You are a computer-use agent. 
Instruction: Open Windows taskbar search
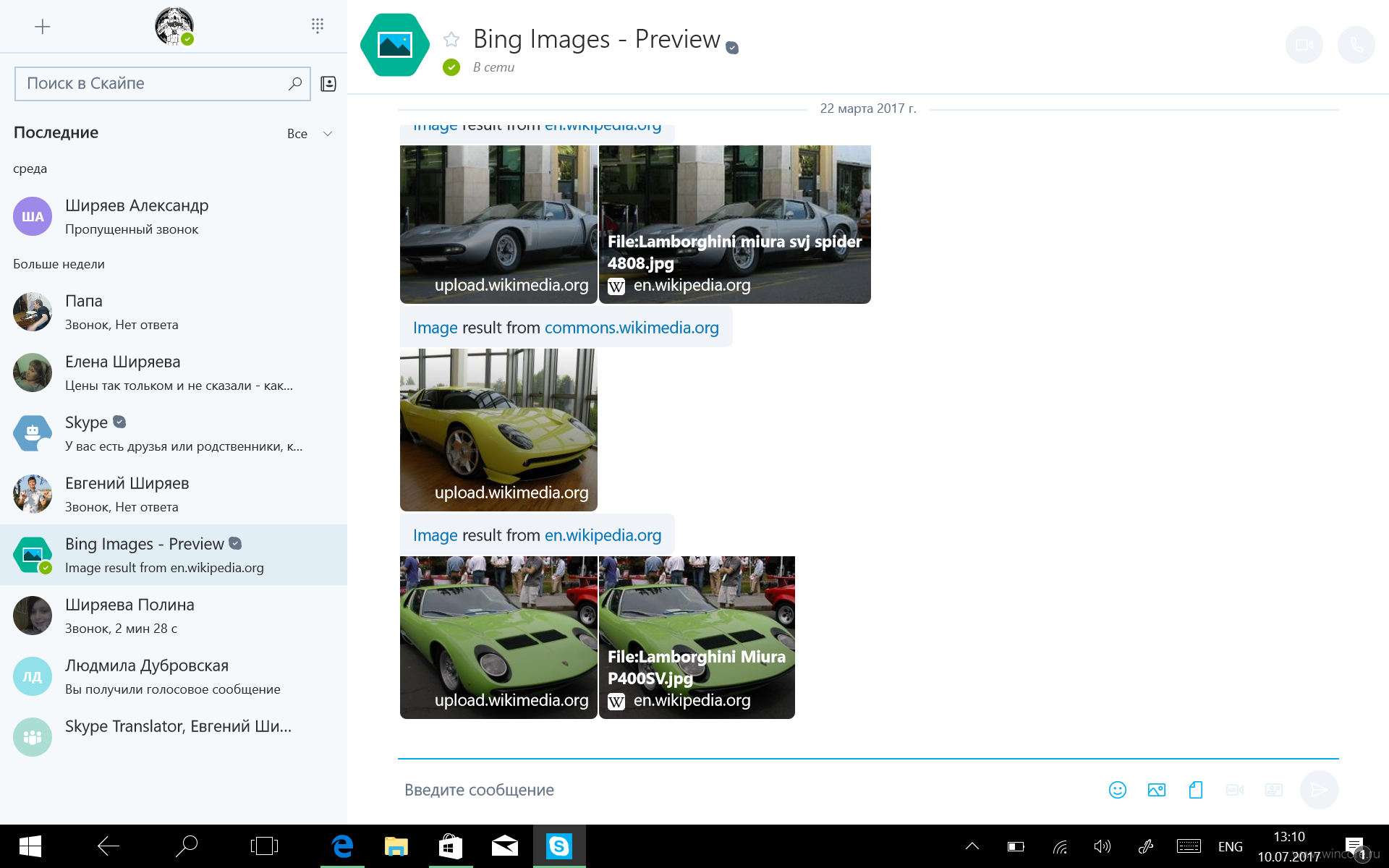[187, 846]
